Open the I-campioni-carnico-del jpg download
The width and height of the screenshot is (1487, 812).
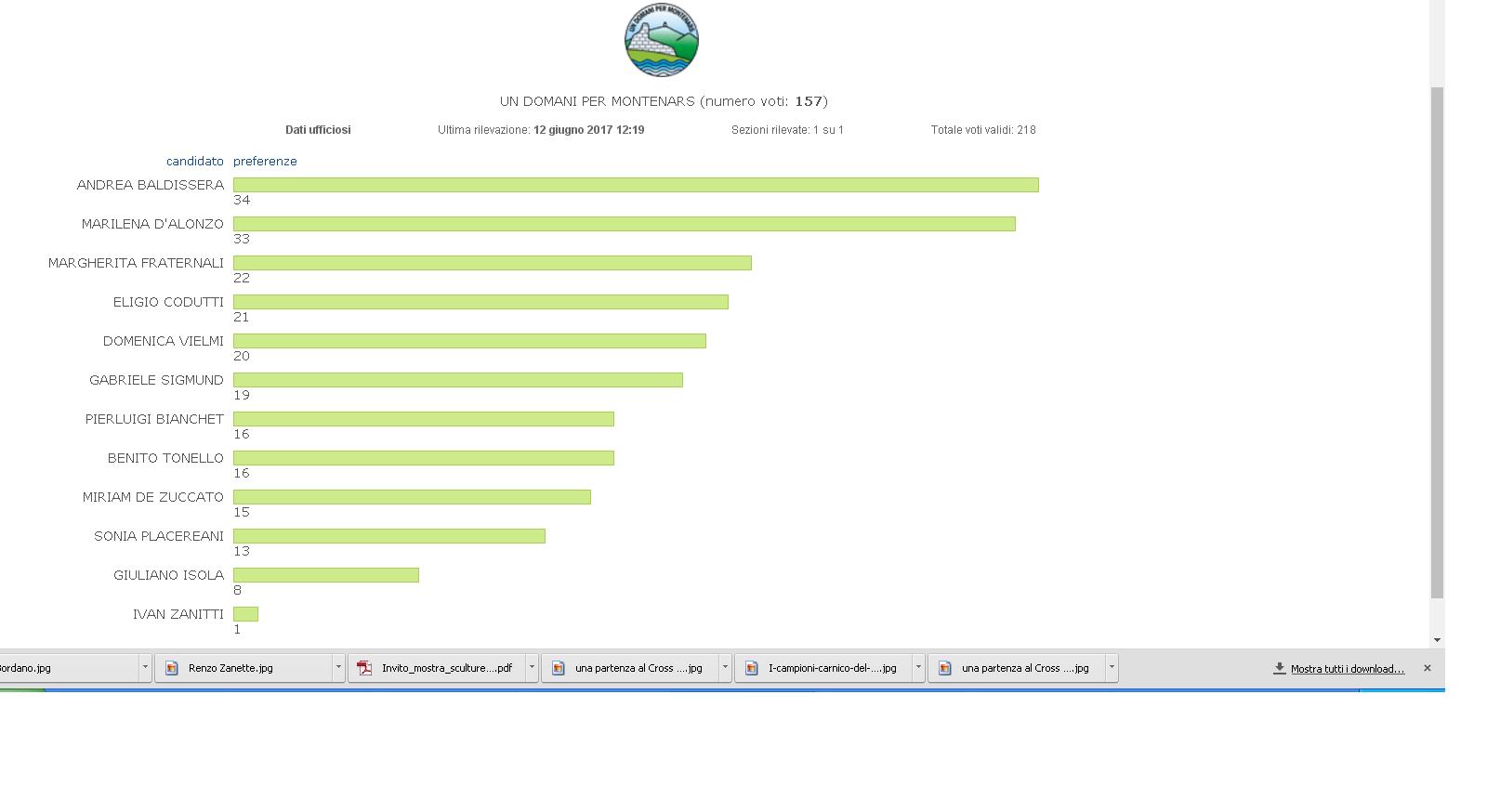pos(832,668)
